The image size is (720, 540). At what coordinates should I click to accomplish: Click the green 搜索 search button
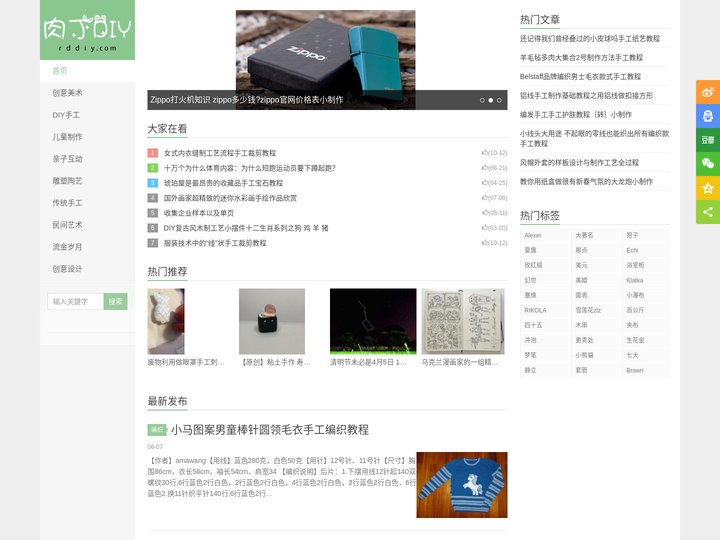(x=116, y=302)
